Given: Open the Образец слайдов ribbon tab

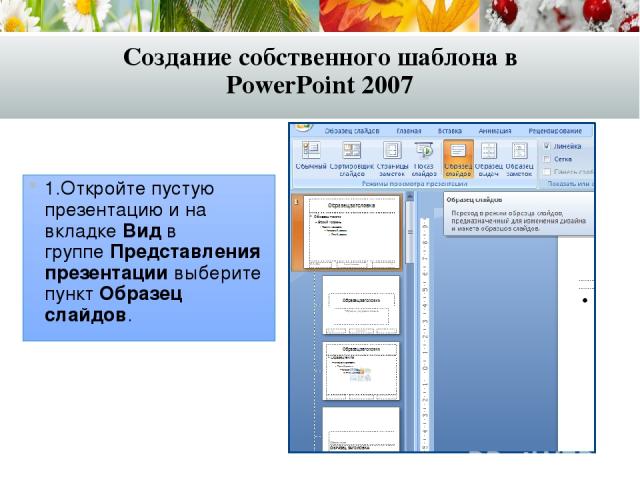Looking at the screenshot, I should (x=352, y=131).
